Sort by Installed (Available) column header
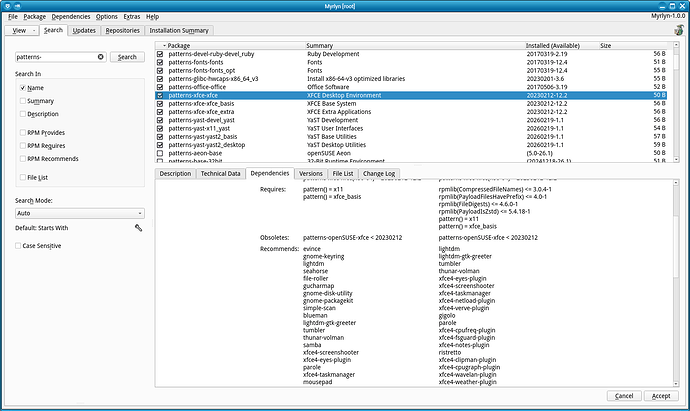The width and height of the screenshot is (690, 411). (x=553, y=45)
